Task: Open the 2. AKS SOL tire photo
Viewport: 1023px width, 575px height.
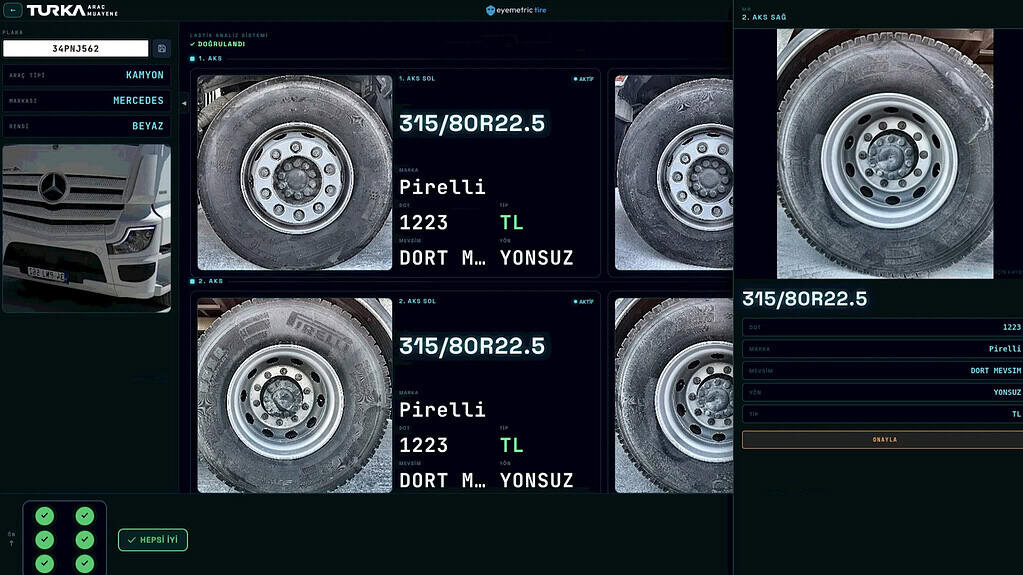Action: coord(295,396)
